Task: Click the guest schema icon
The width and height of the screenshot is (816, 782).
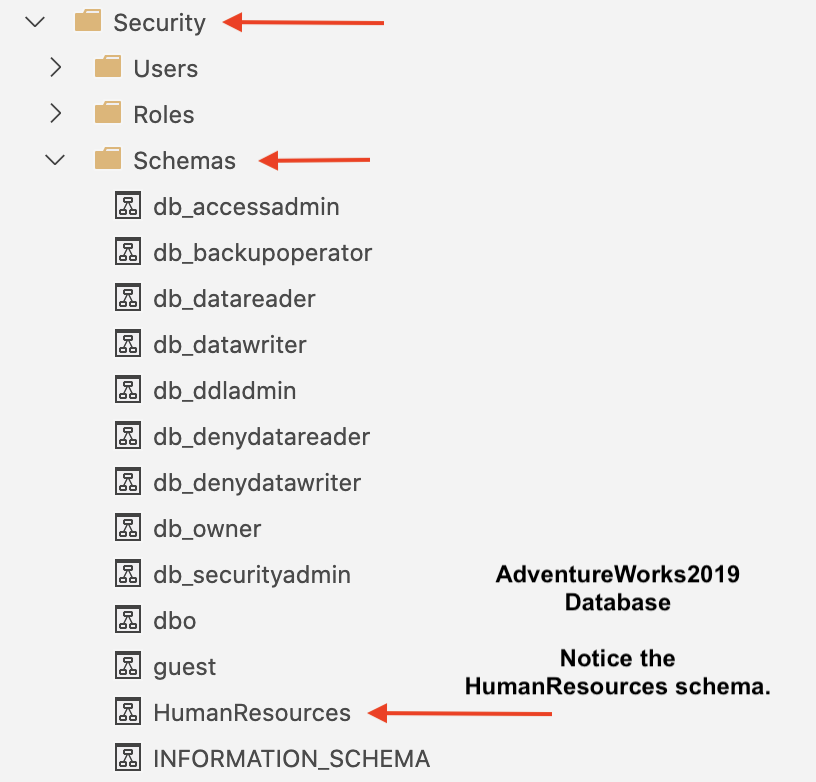Action: 127,667
